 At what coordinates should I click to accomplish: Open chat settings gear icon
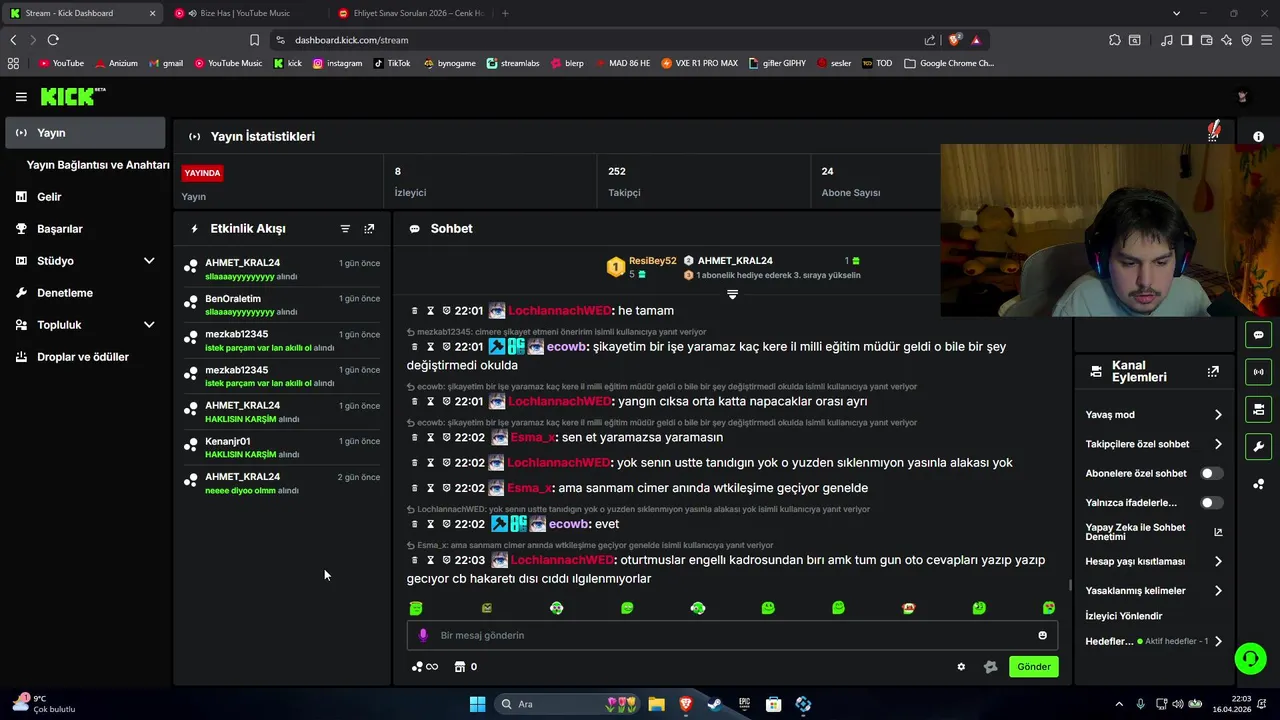[x=961, y=667]
